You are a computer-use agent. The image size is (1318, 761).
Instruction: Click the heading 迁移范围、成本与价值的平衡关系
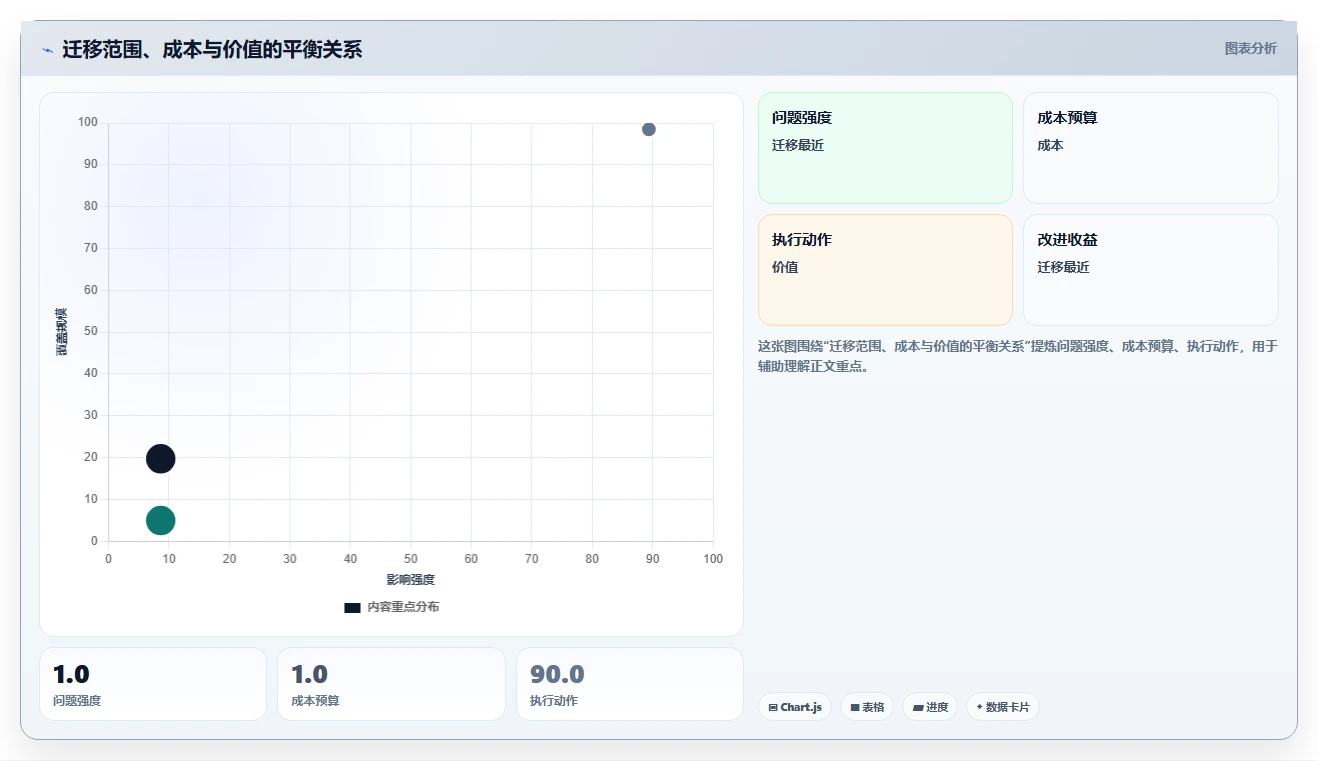212,49
